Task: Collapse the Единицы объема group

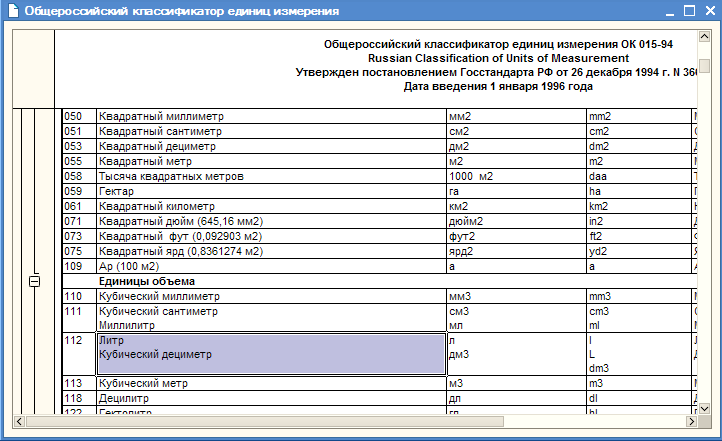Action: coord(35,281)
